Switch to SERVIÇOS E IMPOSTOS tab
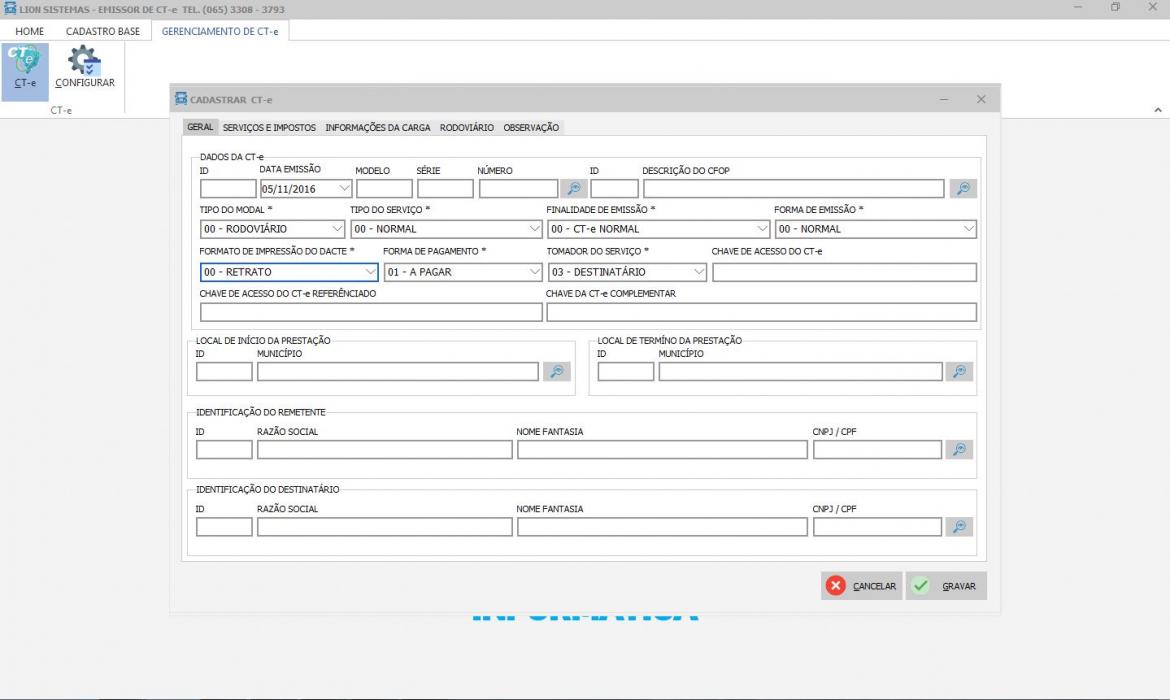Image resolution: width=1170 pixels, height=700 pixels. (269, 128)
